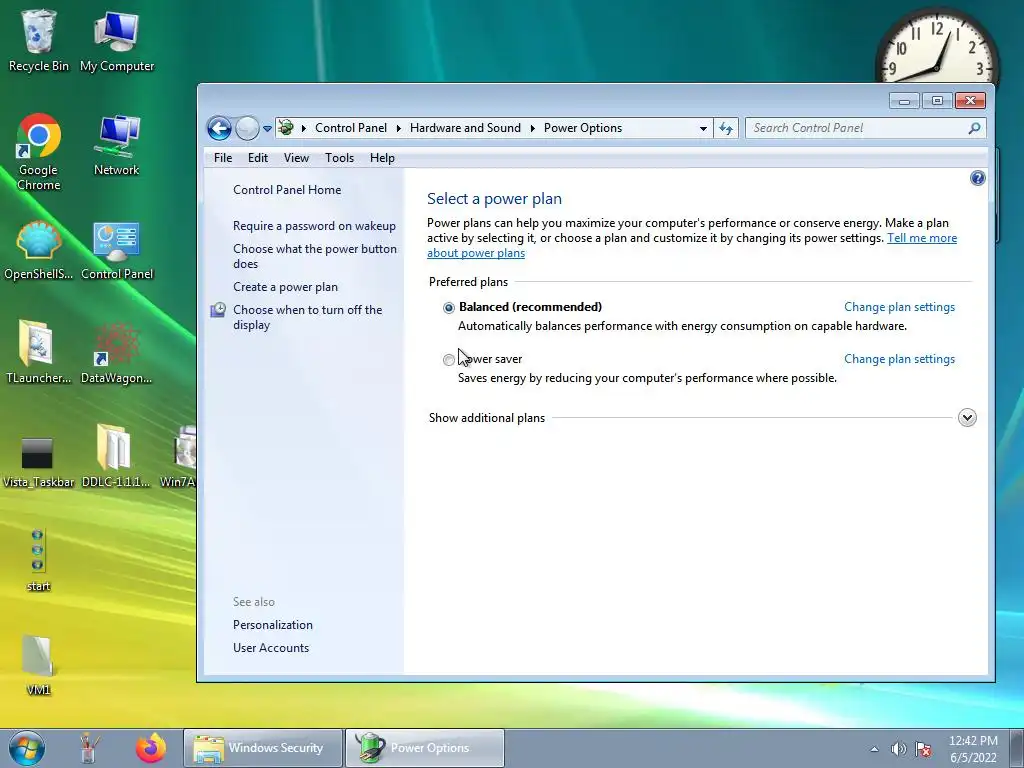This screenshot has width=1024, height=768.
Task: Click the Action Center flag tray icon
Action: (923, 749)
